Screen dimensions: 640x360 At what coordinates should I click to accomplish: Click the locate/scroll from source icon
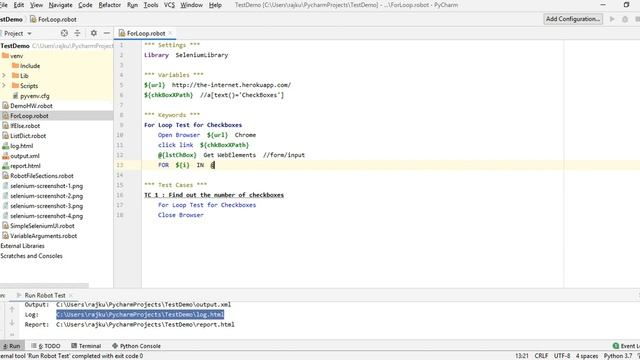coord(64,33)
